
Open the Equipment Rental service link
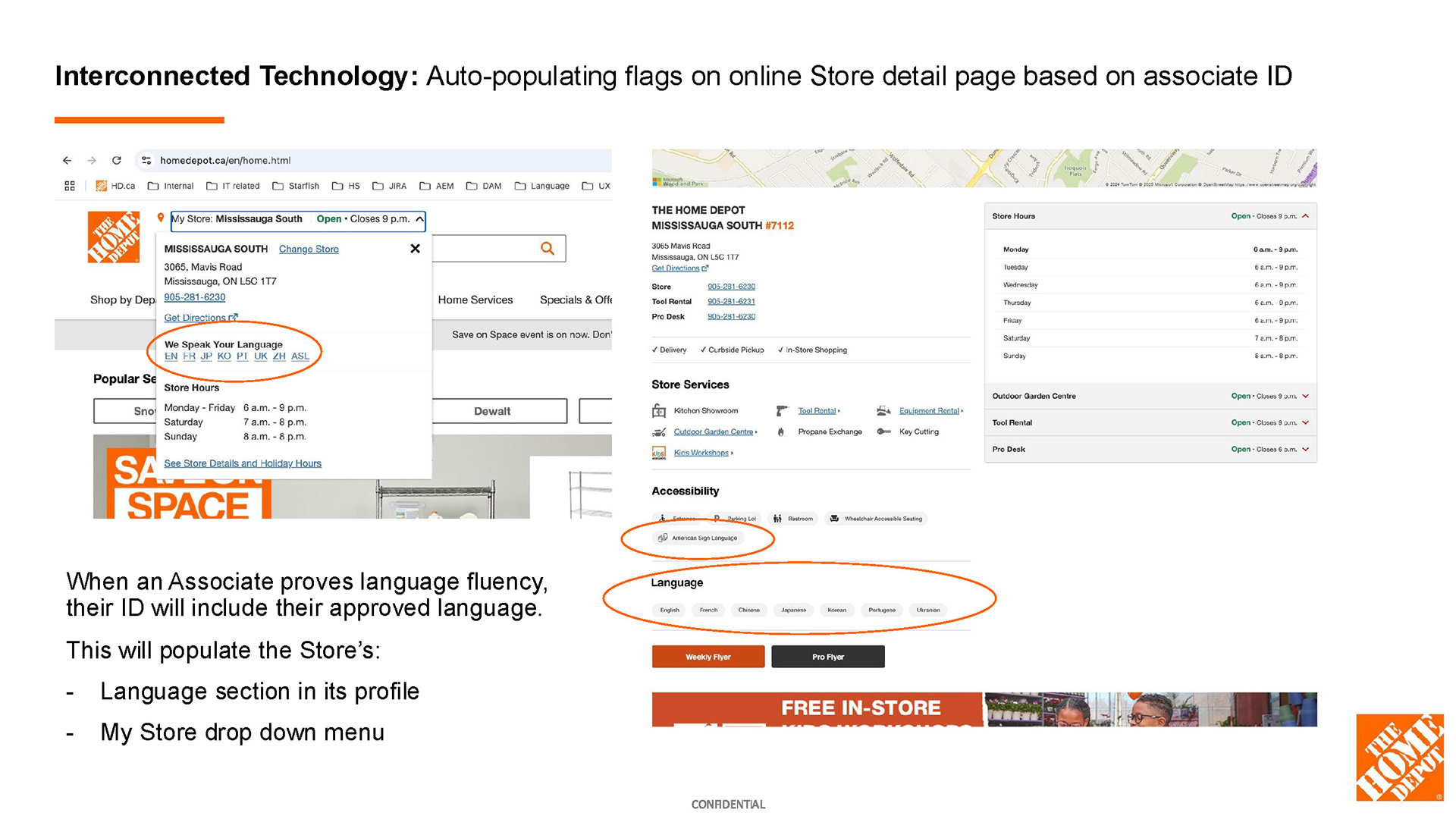pos(930,411)
